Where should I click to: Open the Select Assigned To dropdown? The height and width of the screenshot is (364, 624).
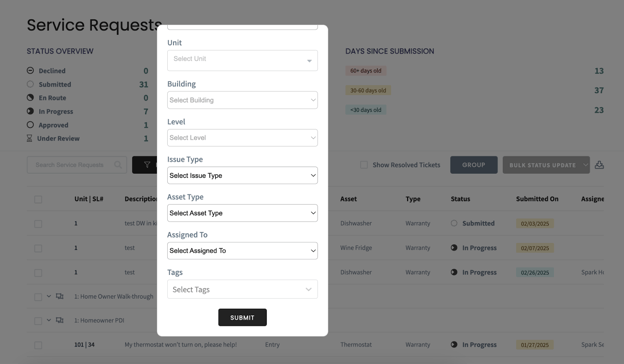click(x=242, y=251)
